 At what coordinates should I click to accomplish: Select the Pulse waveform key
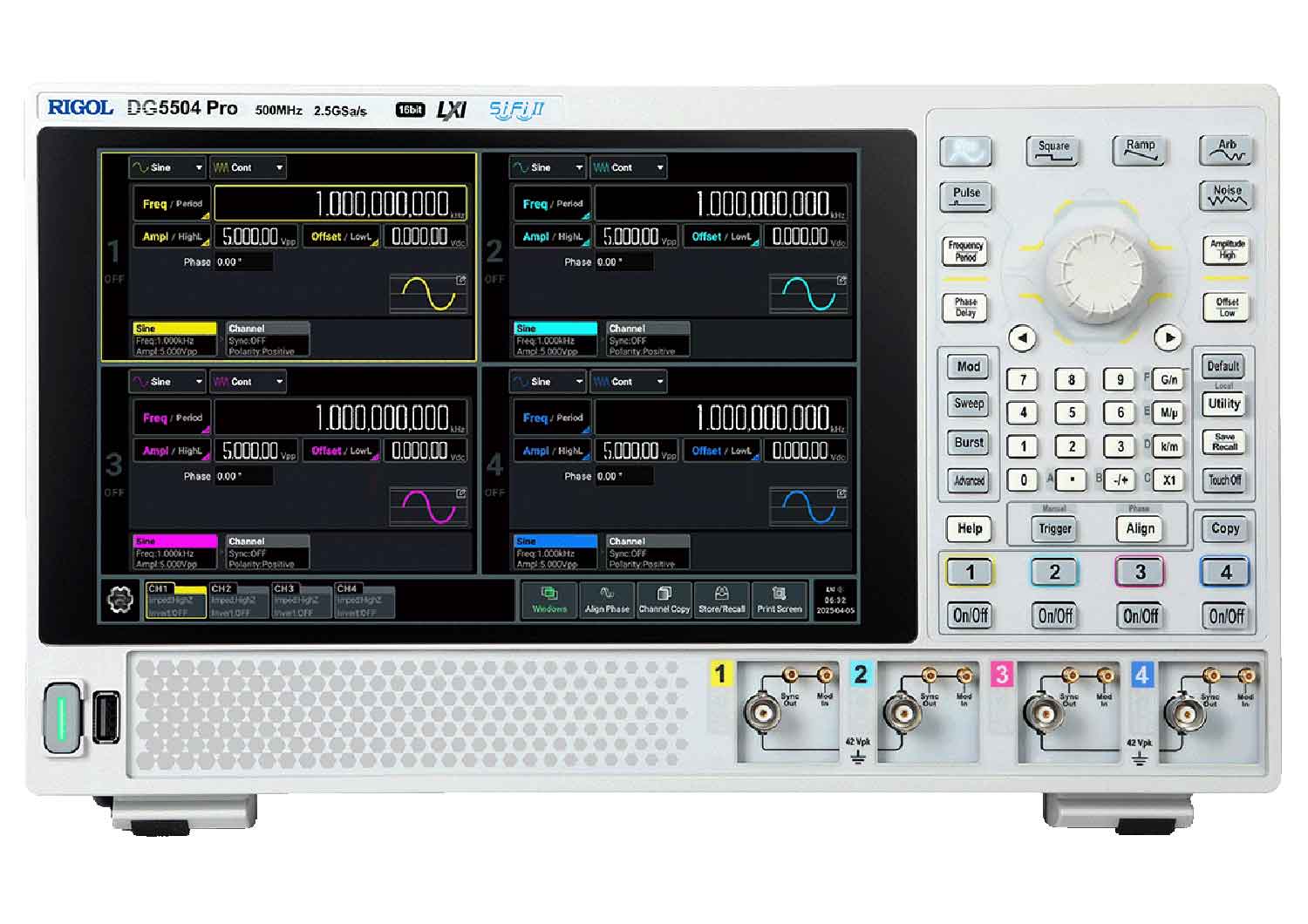point(966,196)
